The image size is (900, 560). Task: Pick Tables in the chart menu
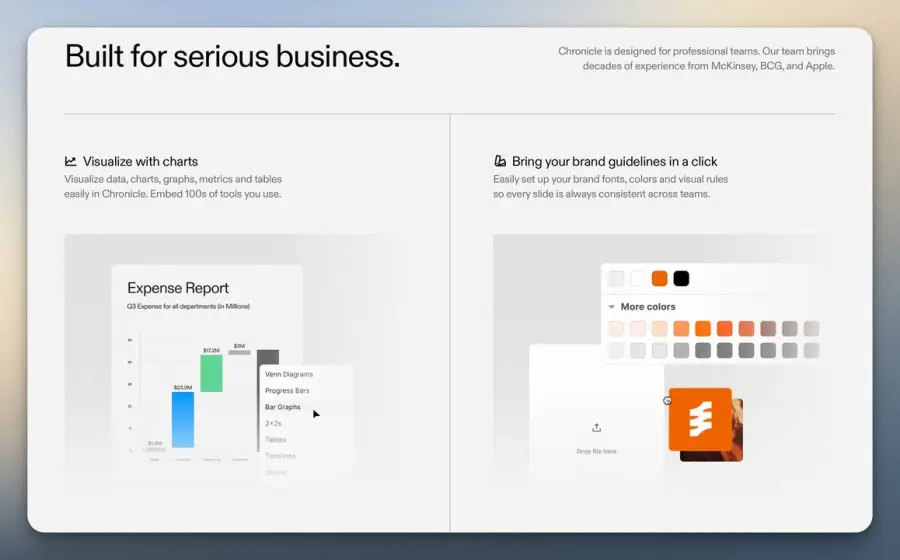(x=276, y=440)
